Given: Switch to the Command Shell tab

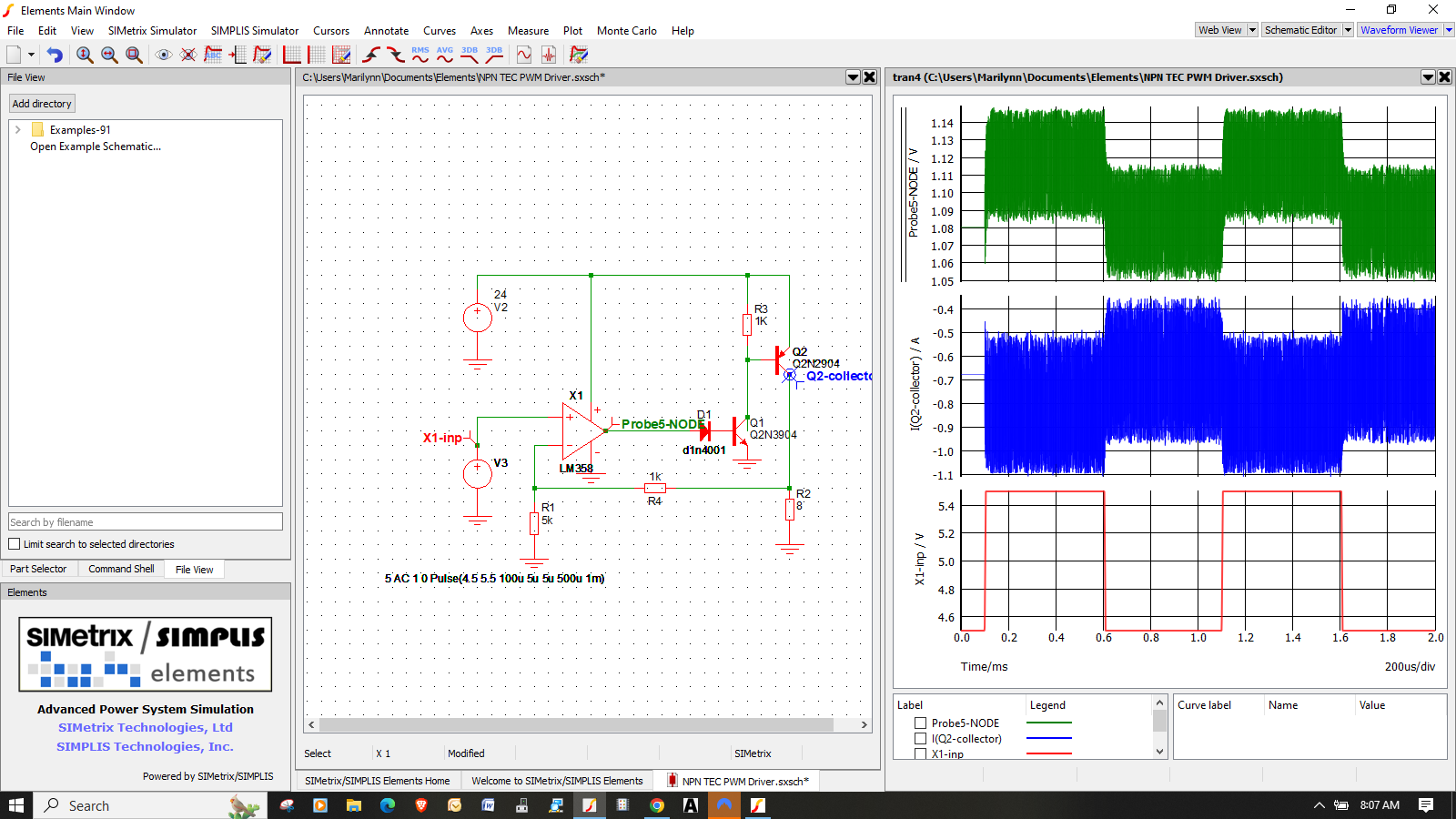Looking at the screenshot, I should click(121, 569).
